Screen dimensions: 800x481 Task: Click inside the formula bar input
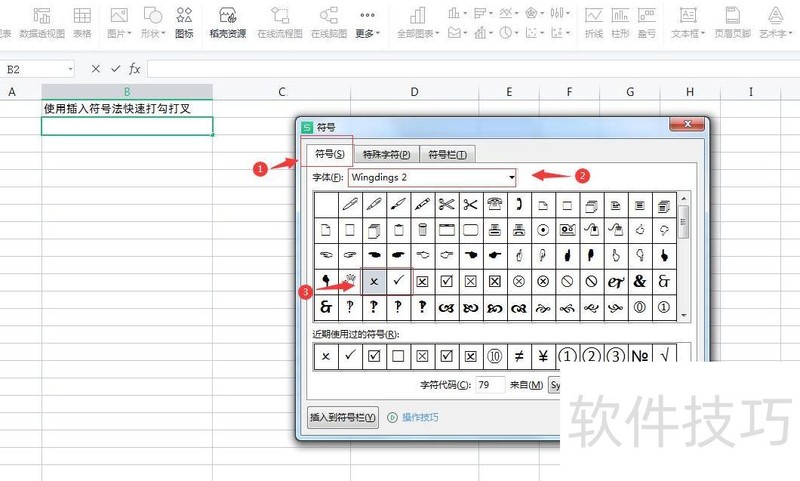pos(473,68)
